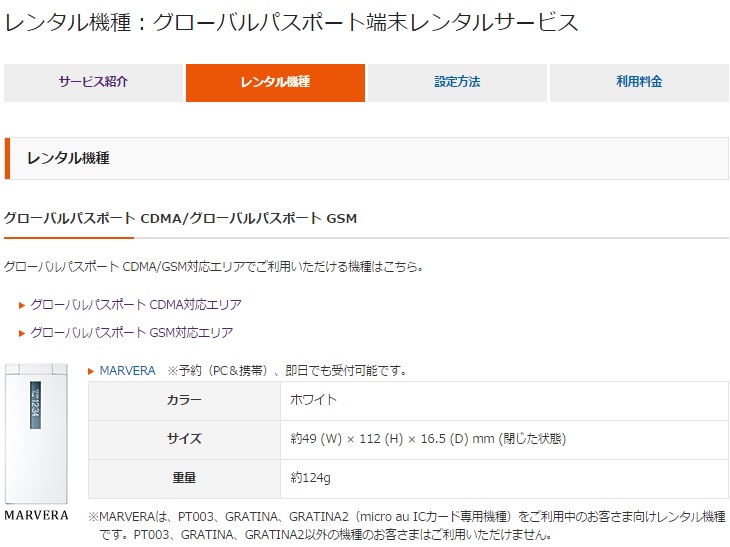Click arrow icon before MARVERA link
730x547 pixels.
pos(91,371)
